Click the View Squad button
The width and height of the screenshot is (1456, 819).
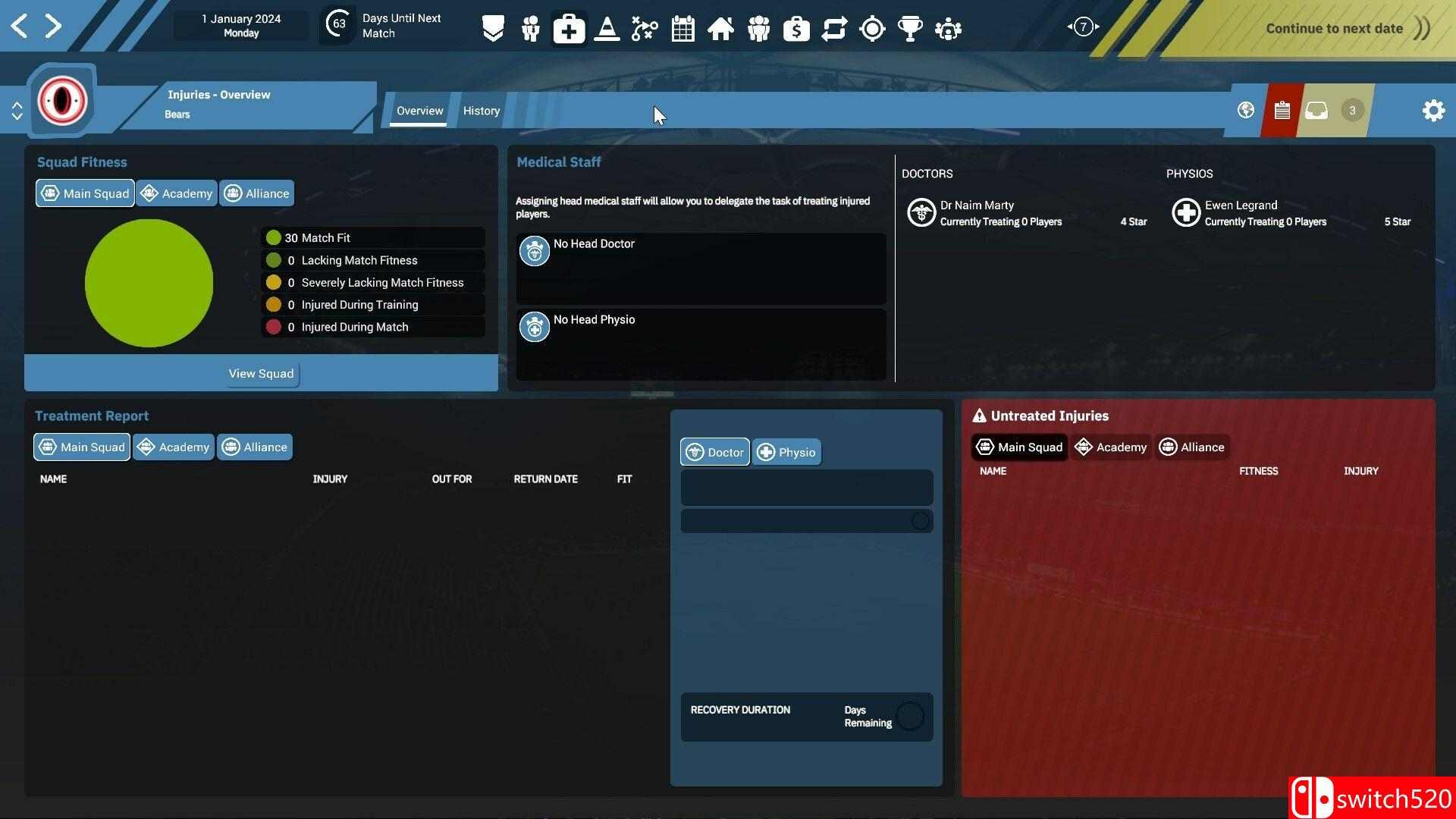coord(261,374)
